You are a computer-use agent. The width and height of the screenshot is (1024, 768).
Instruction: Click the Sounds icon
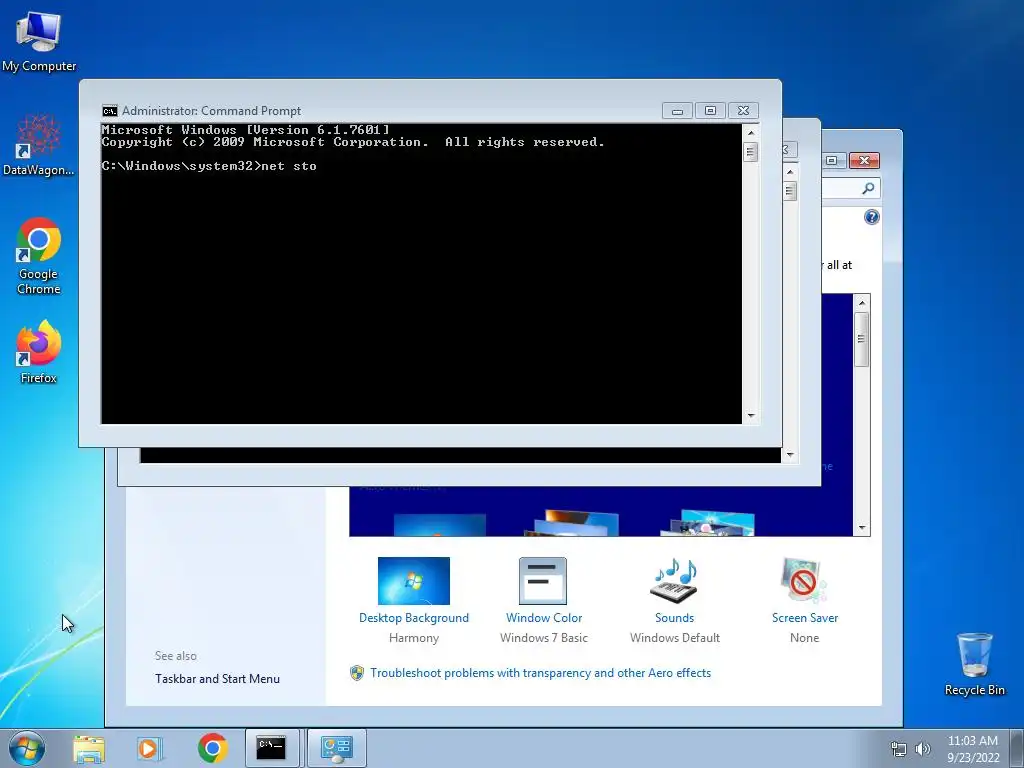674,581
